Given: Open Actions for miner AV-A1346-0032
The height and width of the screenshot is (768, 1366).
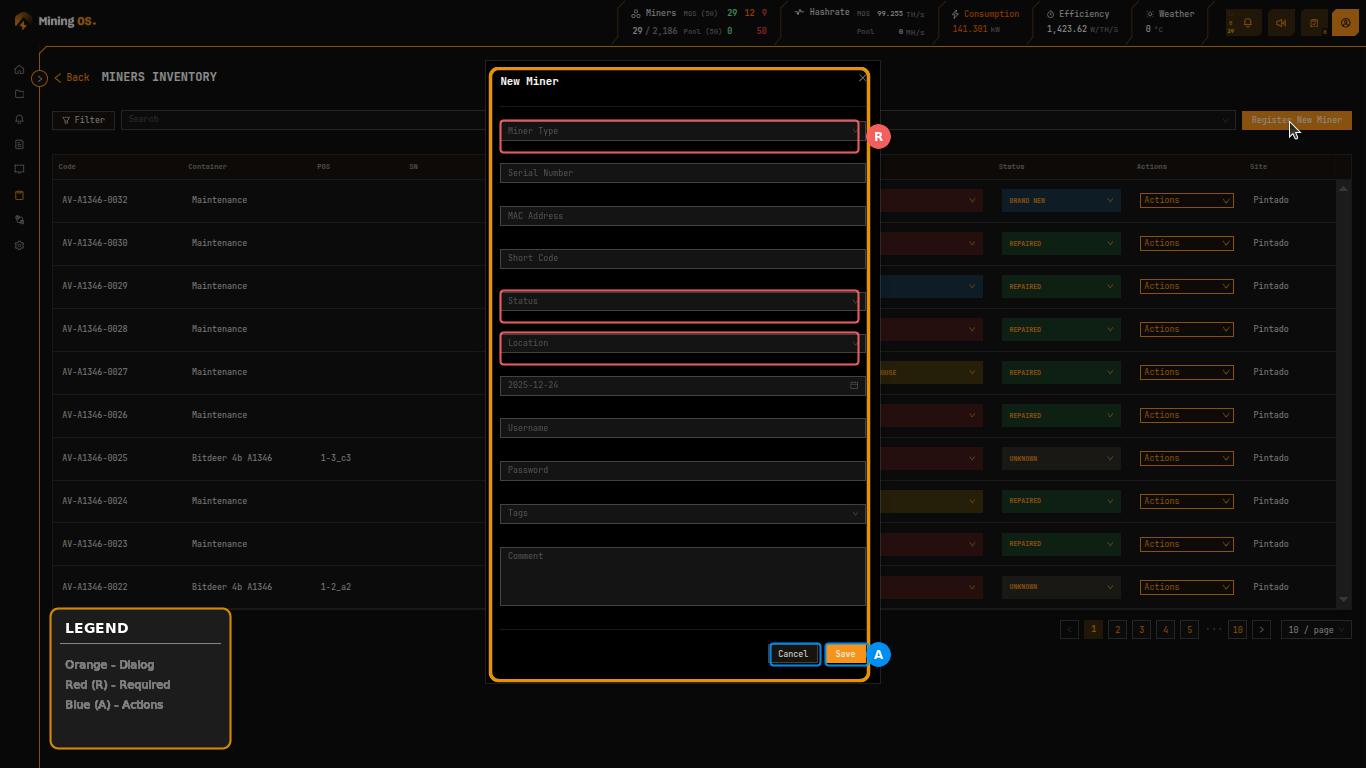Looking at the screenshot, I should (x=1186, y=200).
